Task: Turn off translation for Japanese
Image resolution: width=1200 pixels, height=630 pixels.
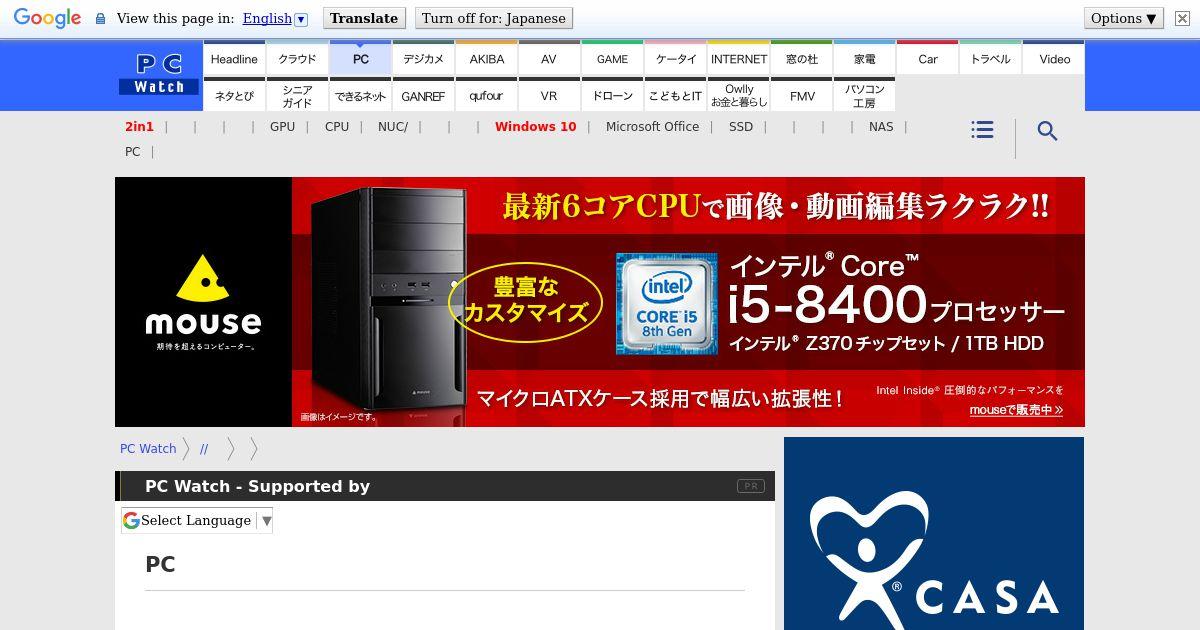Action: pos(494,18)
